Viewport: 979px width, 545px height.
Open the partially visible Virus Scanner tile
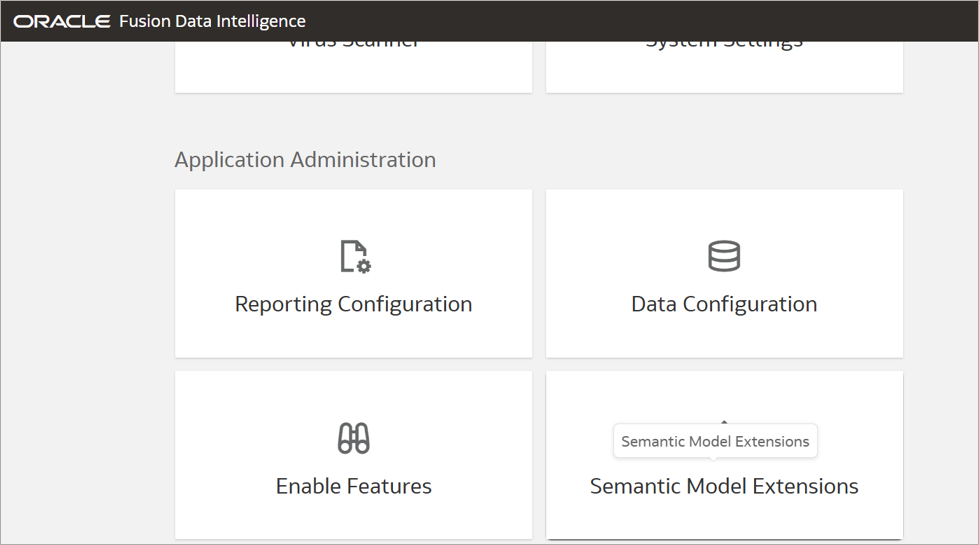click(354, 66)
